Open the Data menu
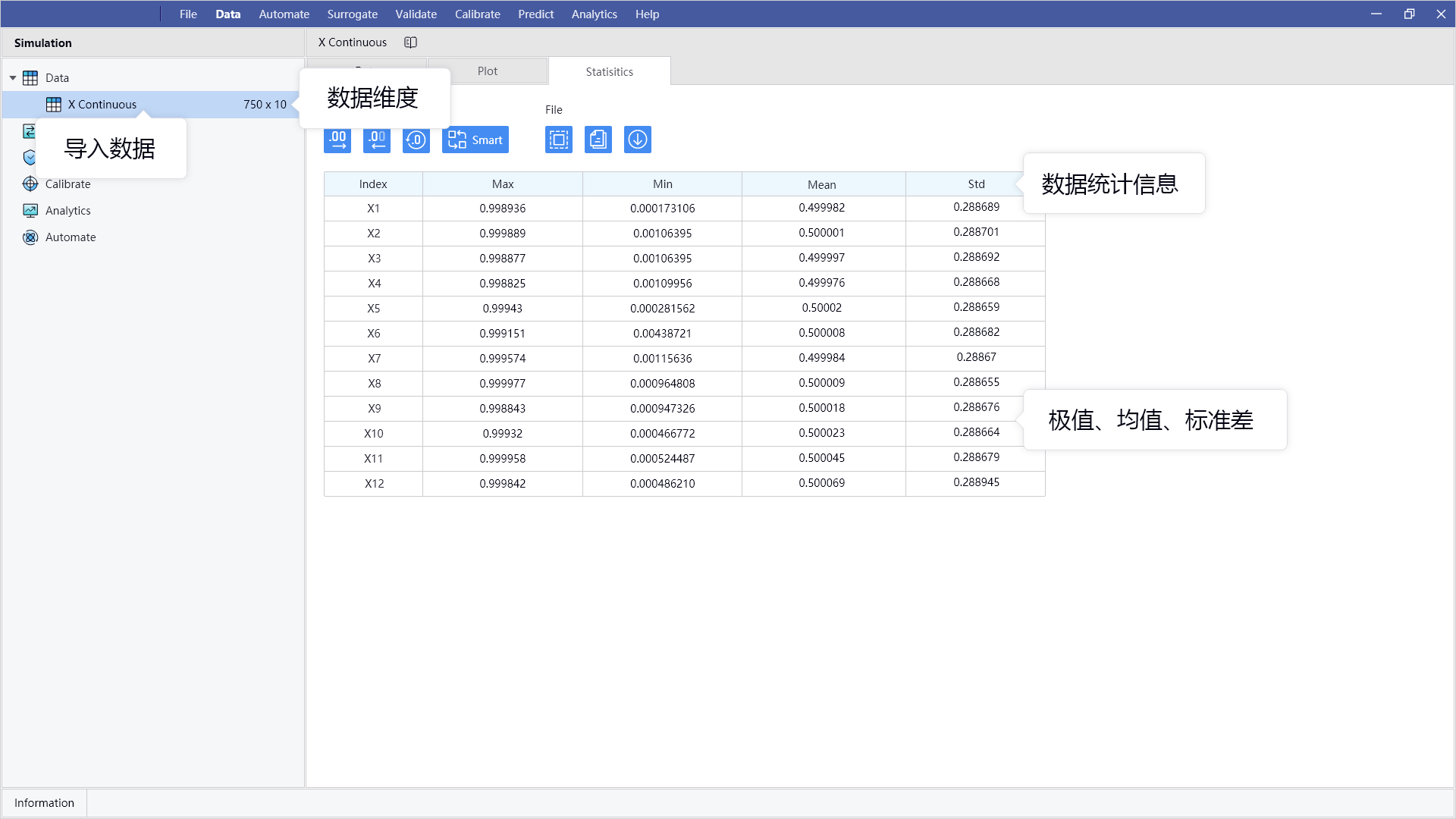 click(228, 14)
